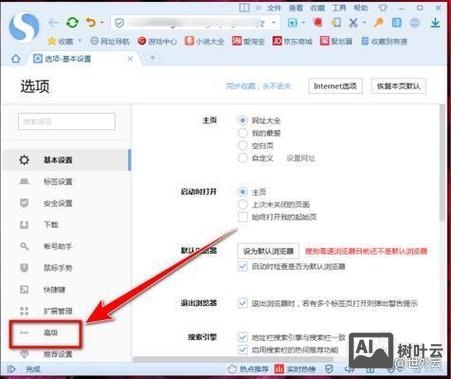
Task: Select 主页 under 启动时打开
Action: point(243,192)
